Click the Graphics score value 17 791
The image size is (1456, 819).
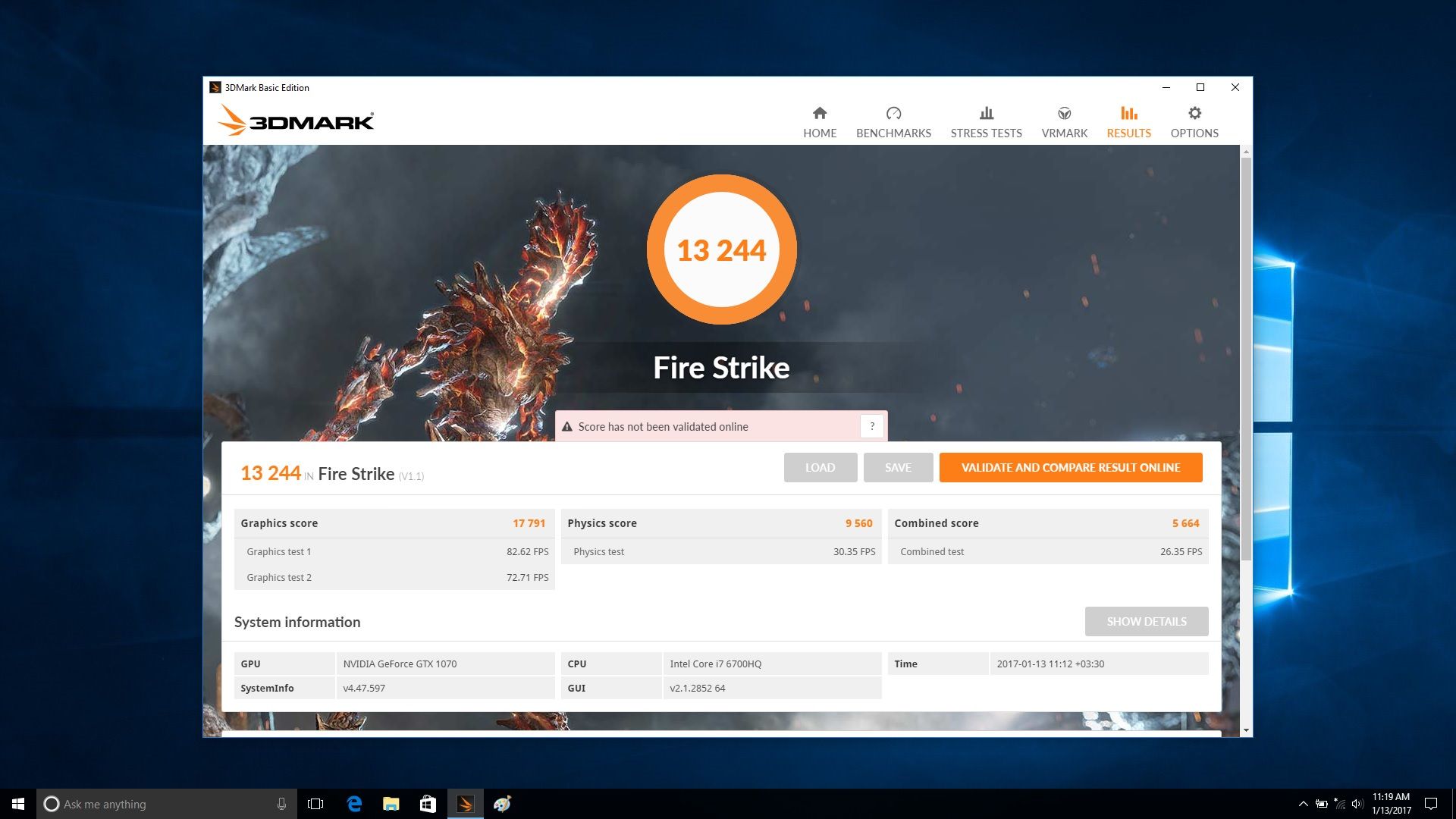click(529, 523)
